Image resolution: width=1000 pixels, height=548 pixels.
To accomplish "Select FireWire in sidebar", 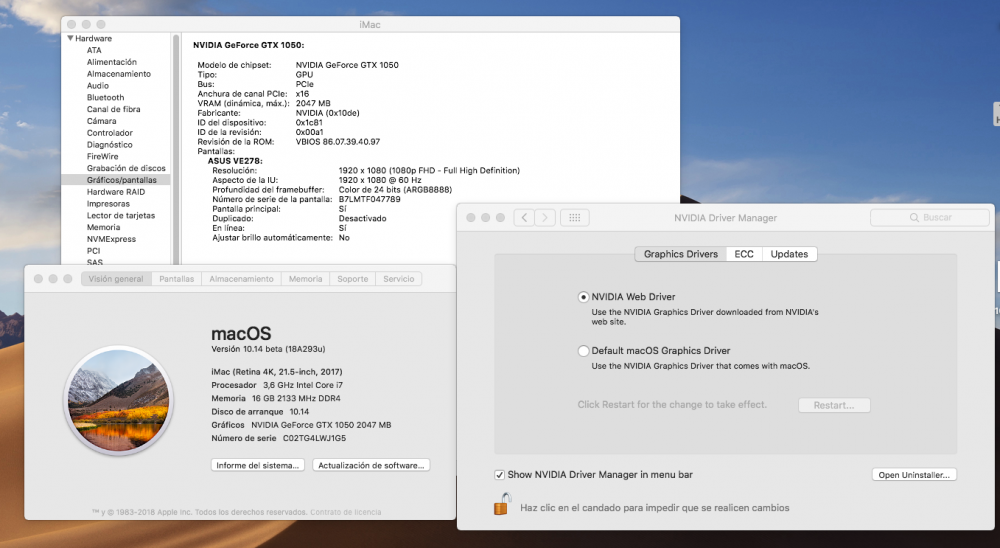I will click(x=103, y=156).
